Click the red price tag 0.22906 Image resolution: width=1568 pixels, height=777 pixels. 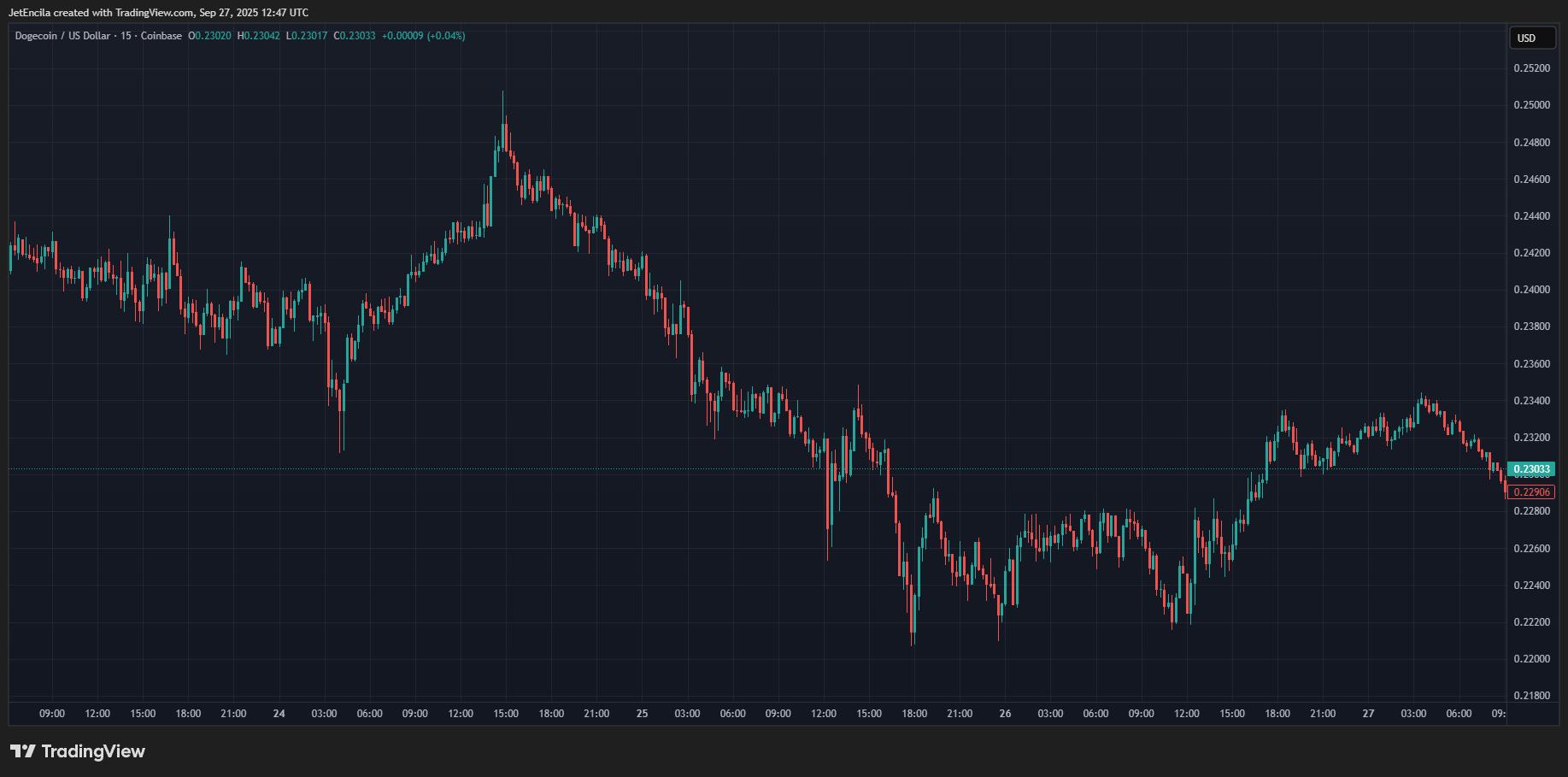[1532, 492]
